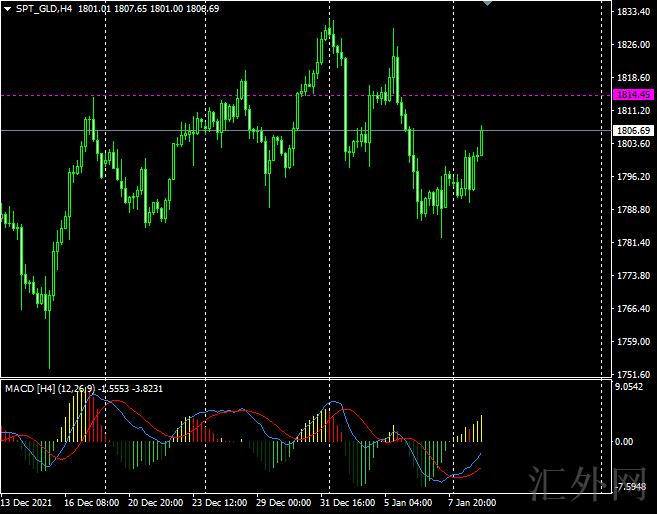Click the gray chart shift marker at top

click(x=487, y=4)
